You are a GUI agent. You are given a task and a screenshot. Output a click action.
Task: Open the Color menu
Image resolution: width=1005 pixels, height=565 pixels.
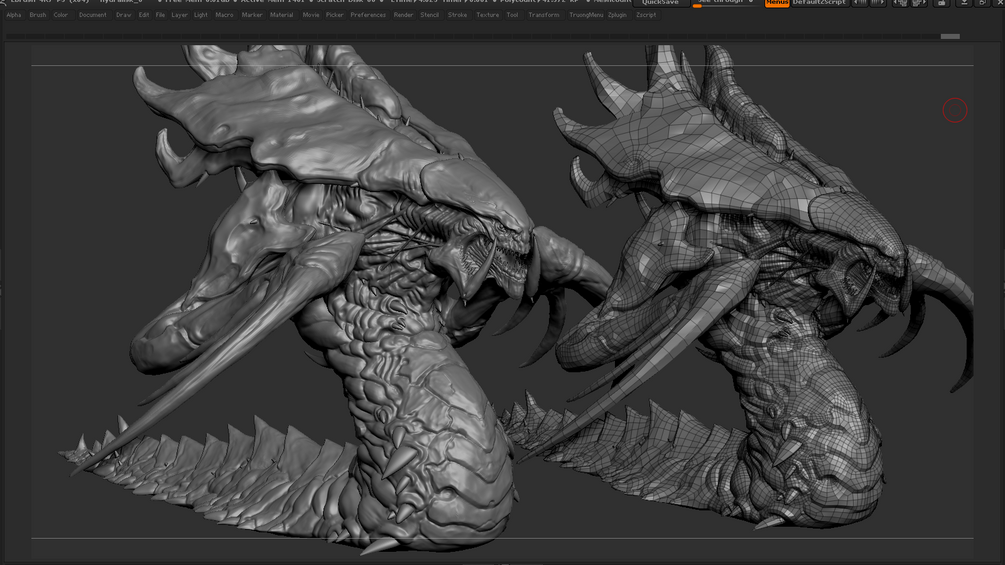(61, 15)
